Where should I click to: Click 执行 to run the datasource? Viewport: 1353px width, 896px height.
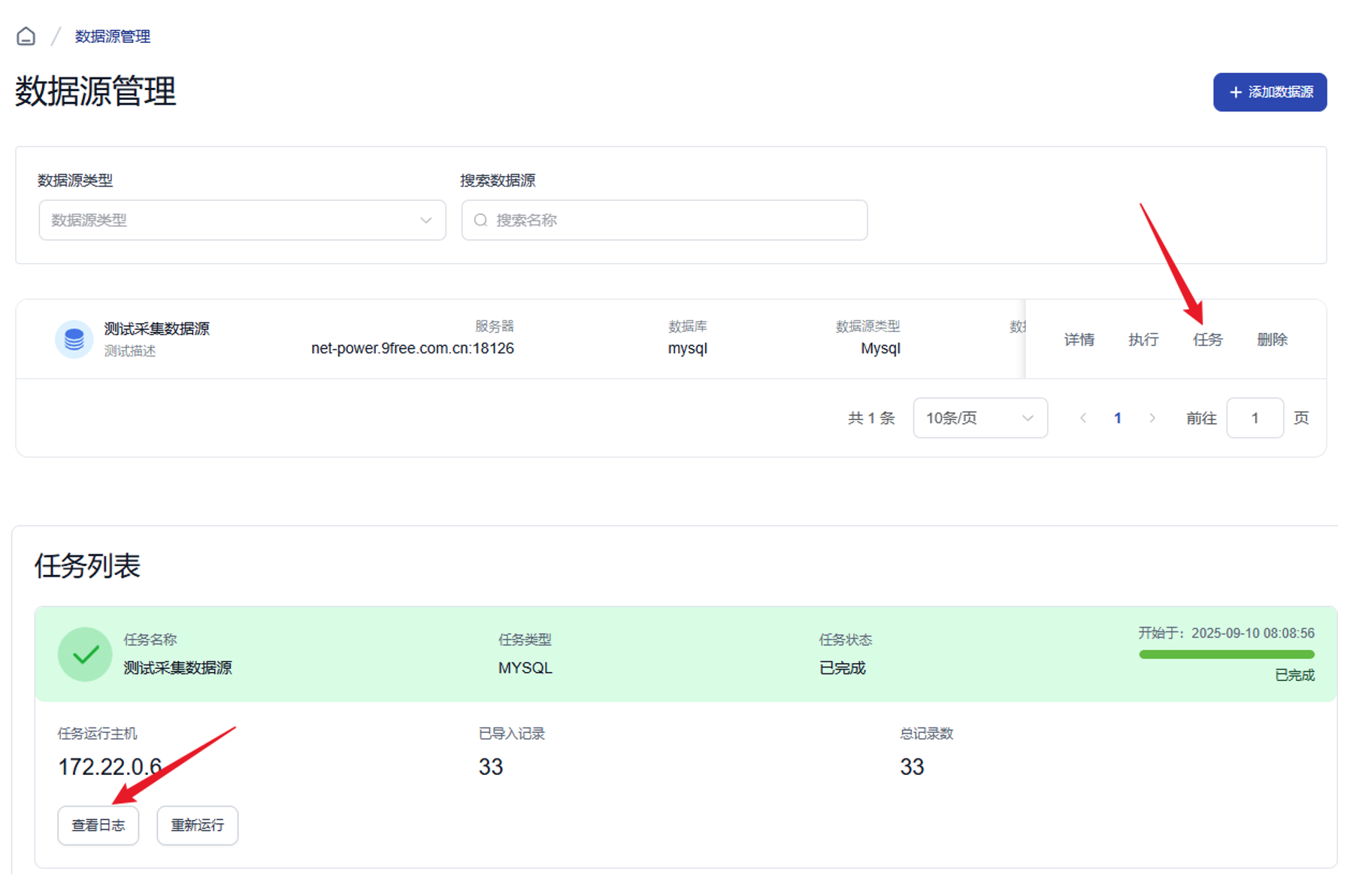(x=1143, y=340)
